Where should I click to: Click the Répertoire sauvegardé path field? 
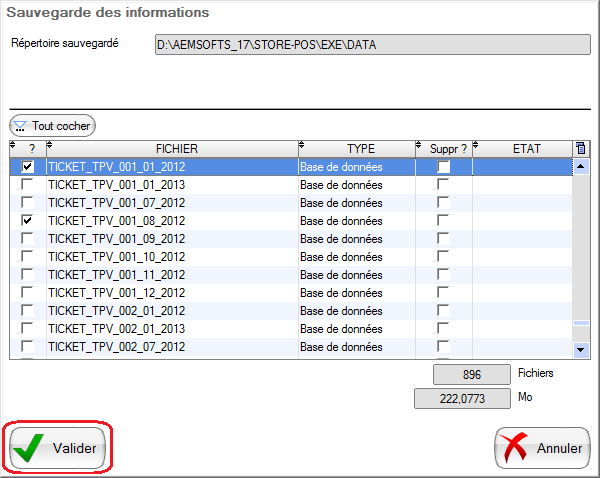click(369, 44)
